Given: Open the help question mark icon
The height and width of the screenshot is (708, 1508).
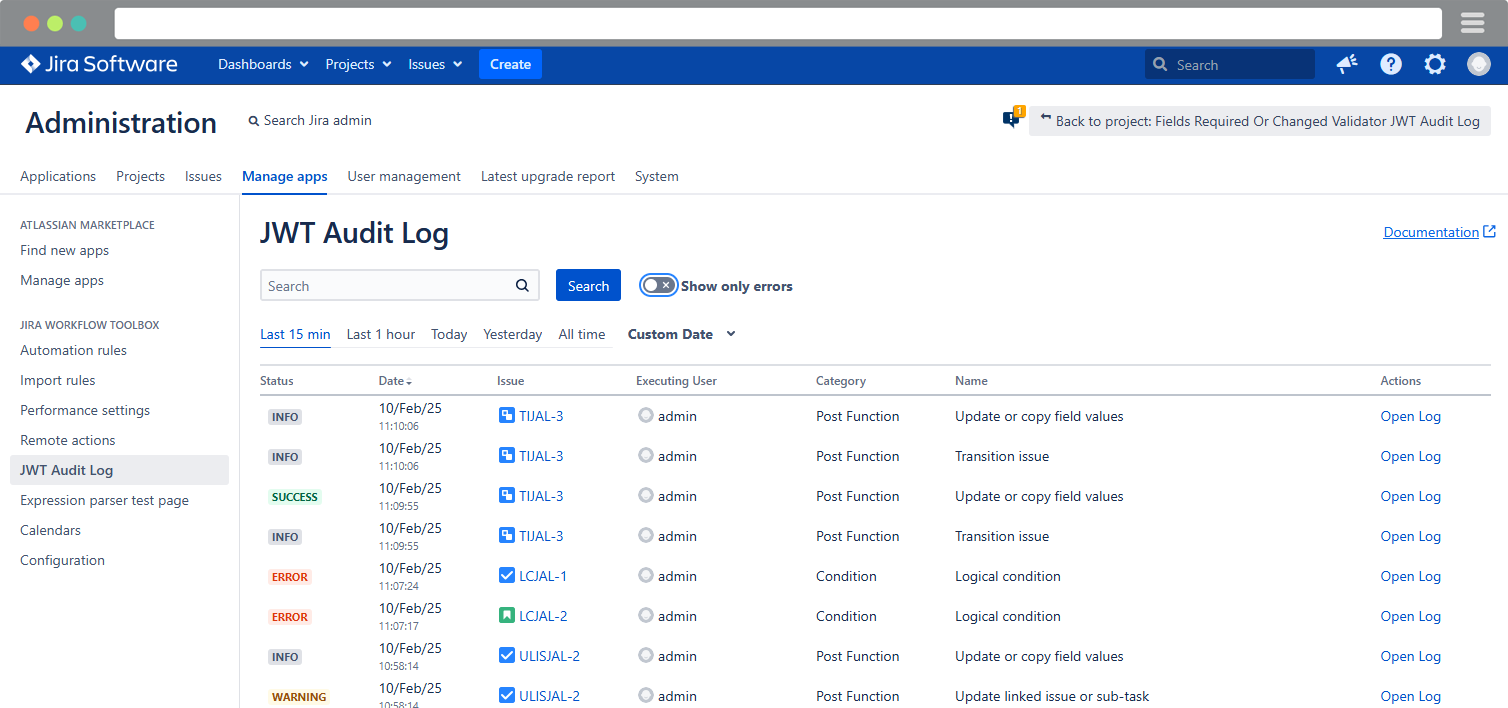Looking at the screenshot, I should click(x=1391, y=64).
